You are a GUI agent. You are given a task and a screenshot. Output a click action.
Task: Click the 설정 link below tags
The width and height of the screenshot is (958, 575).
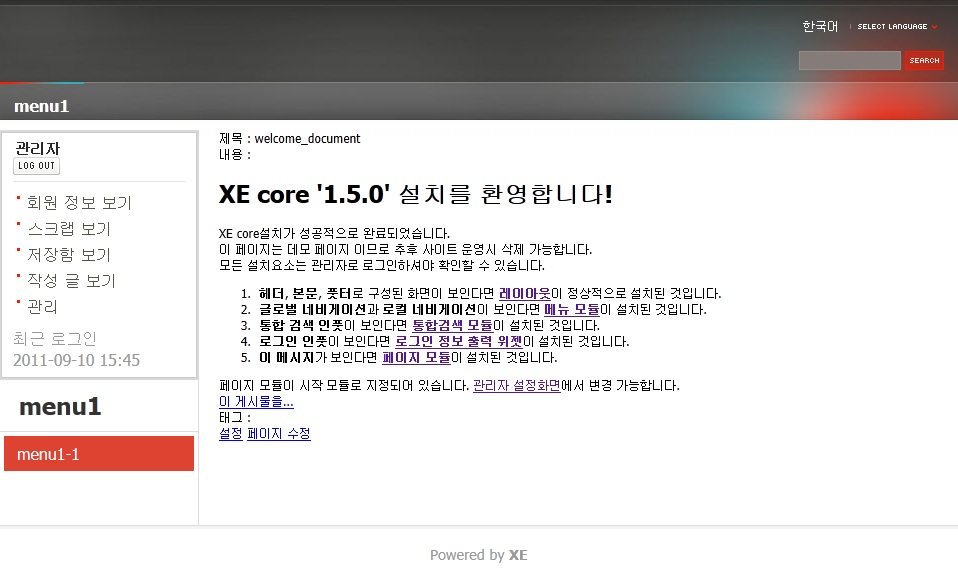pyautogui.click(x=230, y=433)
